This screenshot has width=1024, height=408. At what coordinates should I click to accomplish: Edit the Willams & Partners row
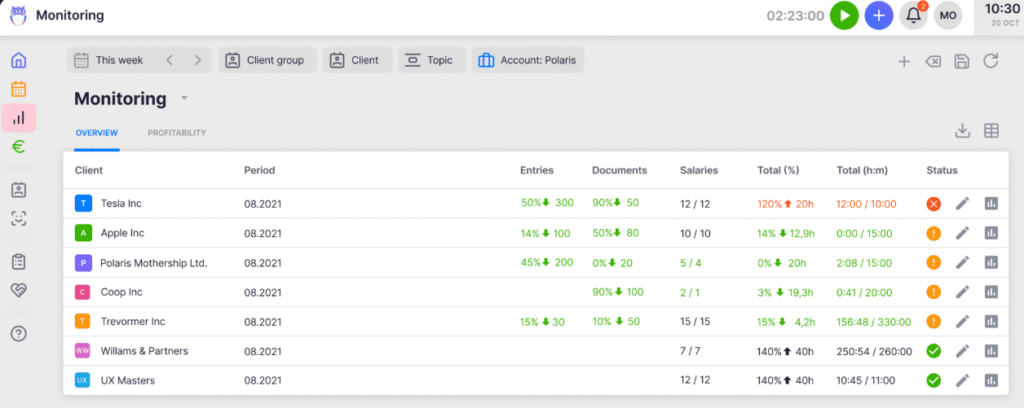[x=962, y=351]
